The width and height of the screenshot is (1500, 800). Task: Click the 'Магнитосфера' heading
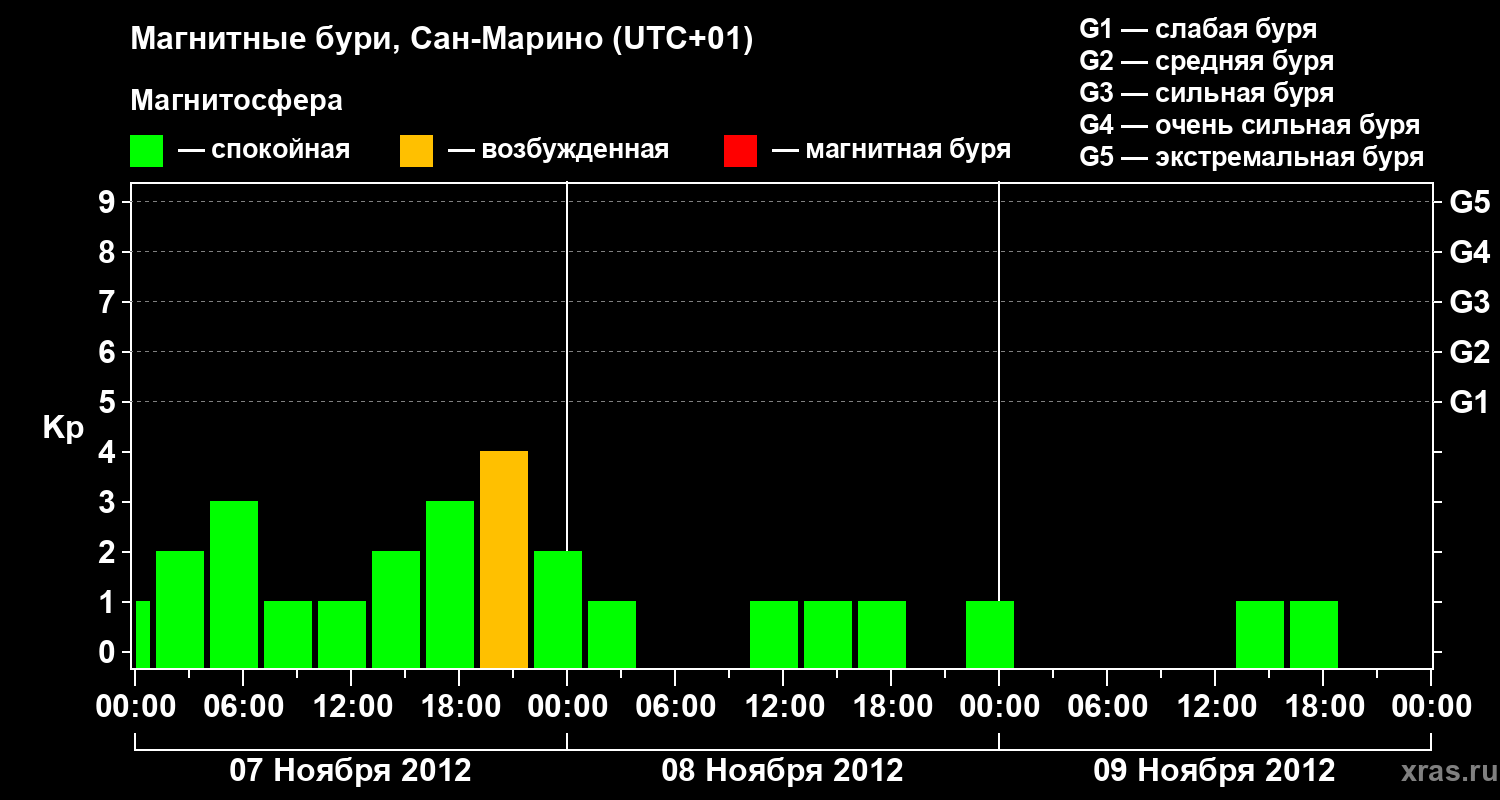click(x=237, y=101)
